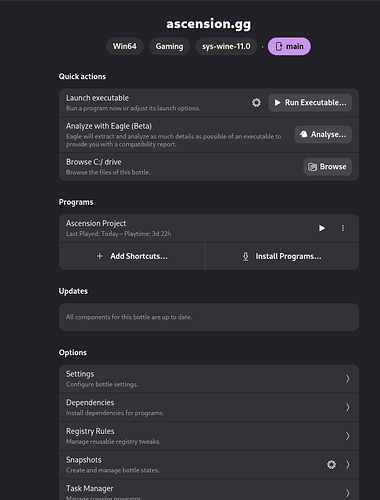Play the Ascension Project program
The width and height of the screenshot is (380, 500).
(322, 228)
